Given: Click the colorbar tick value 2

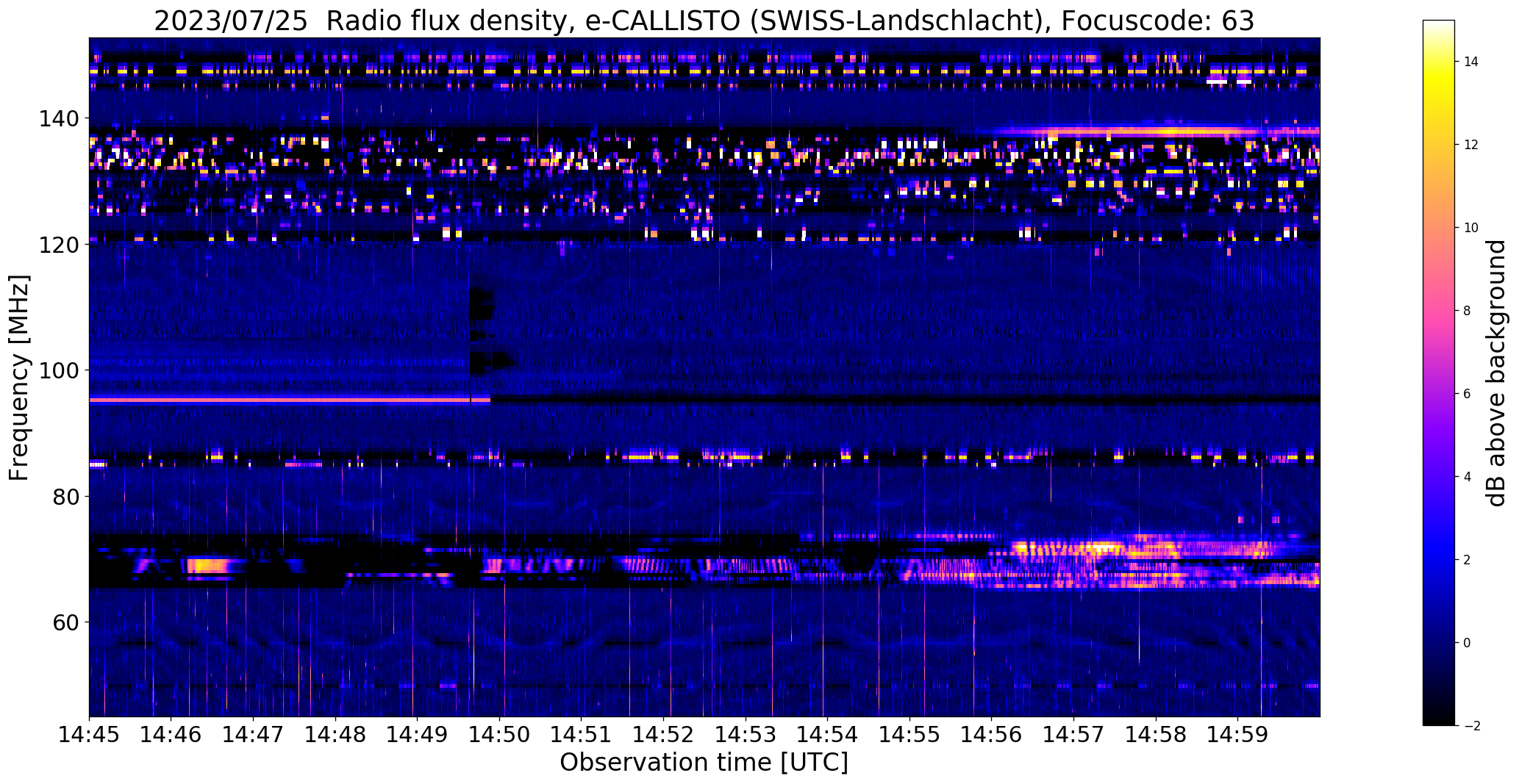Looking at the screenshot, I should click(x=1468, y=560).
